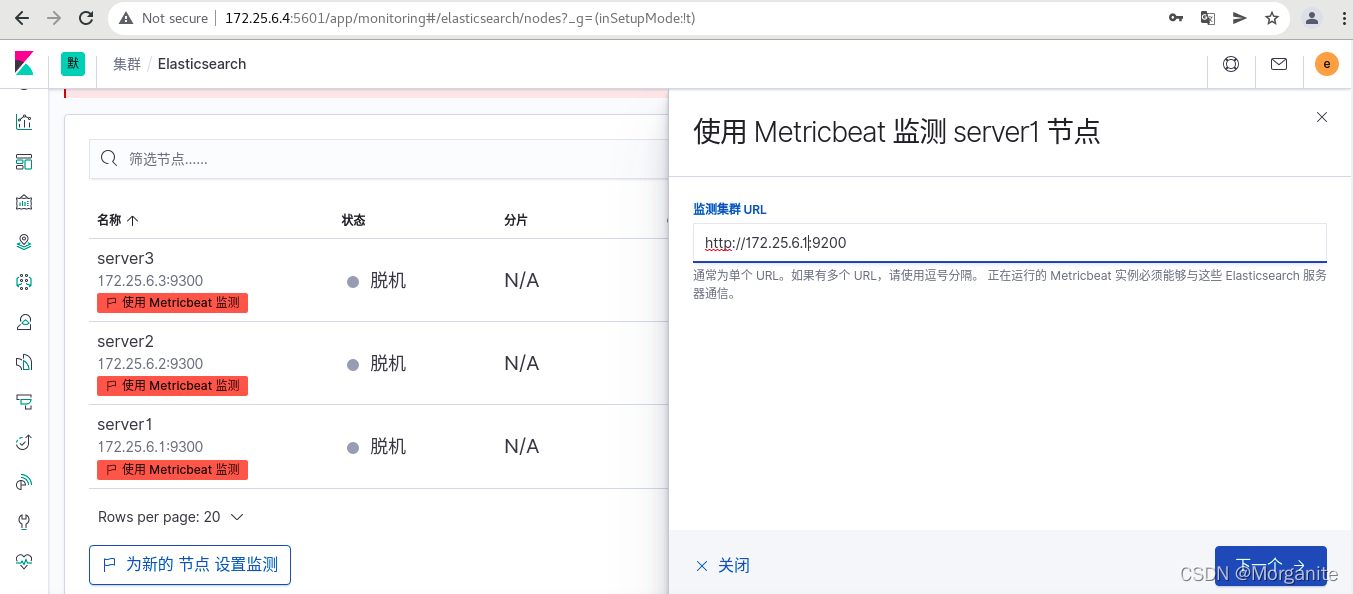Open the Dev Tools sidebar icon
This screenshot has height=594, width=1353.
click(x=24, y=522)
